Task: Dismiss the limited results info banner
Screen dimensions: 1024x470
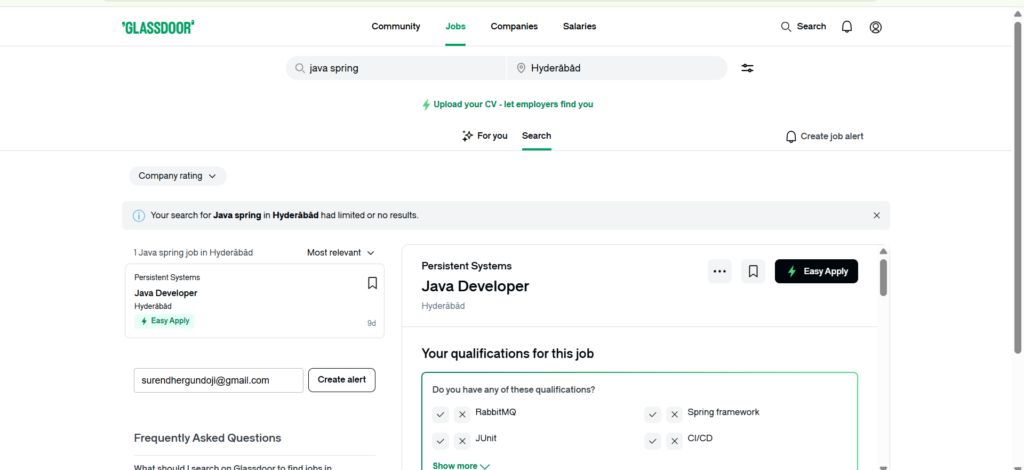Action: click(876, 215)
